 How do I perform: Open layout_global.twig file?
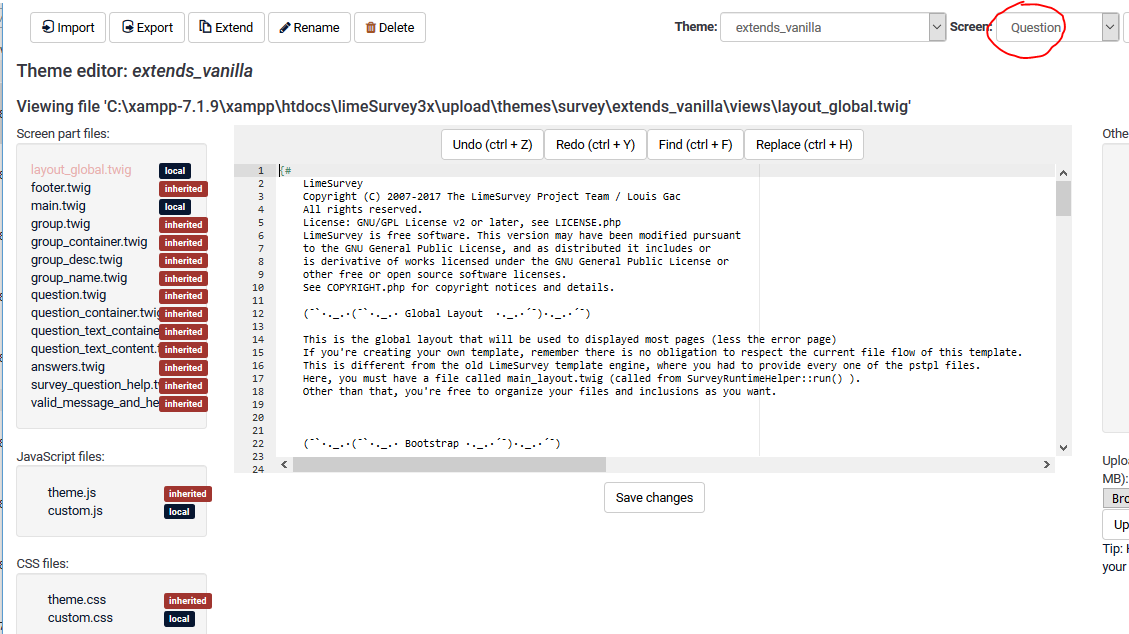click(x=81, y=170)
